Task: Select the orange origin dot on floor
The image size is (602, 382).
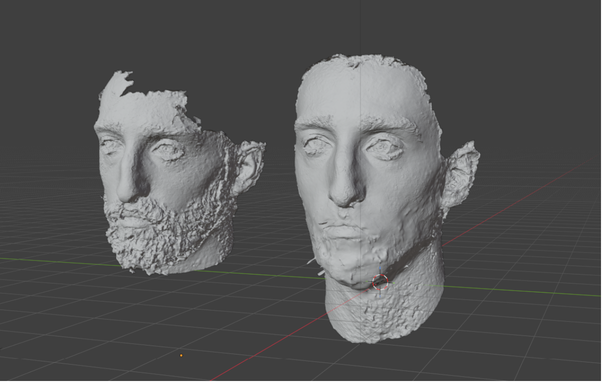Action: pos(181,356)
